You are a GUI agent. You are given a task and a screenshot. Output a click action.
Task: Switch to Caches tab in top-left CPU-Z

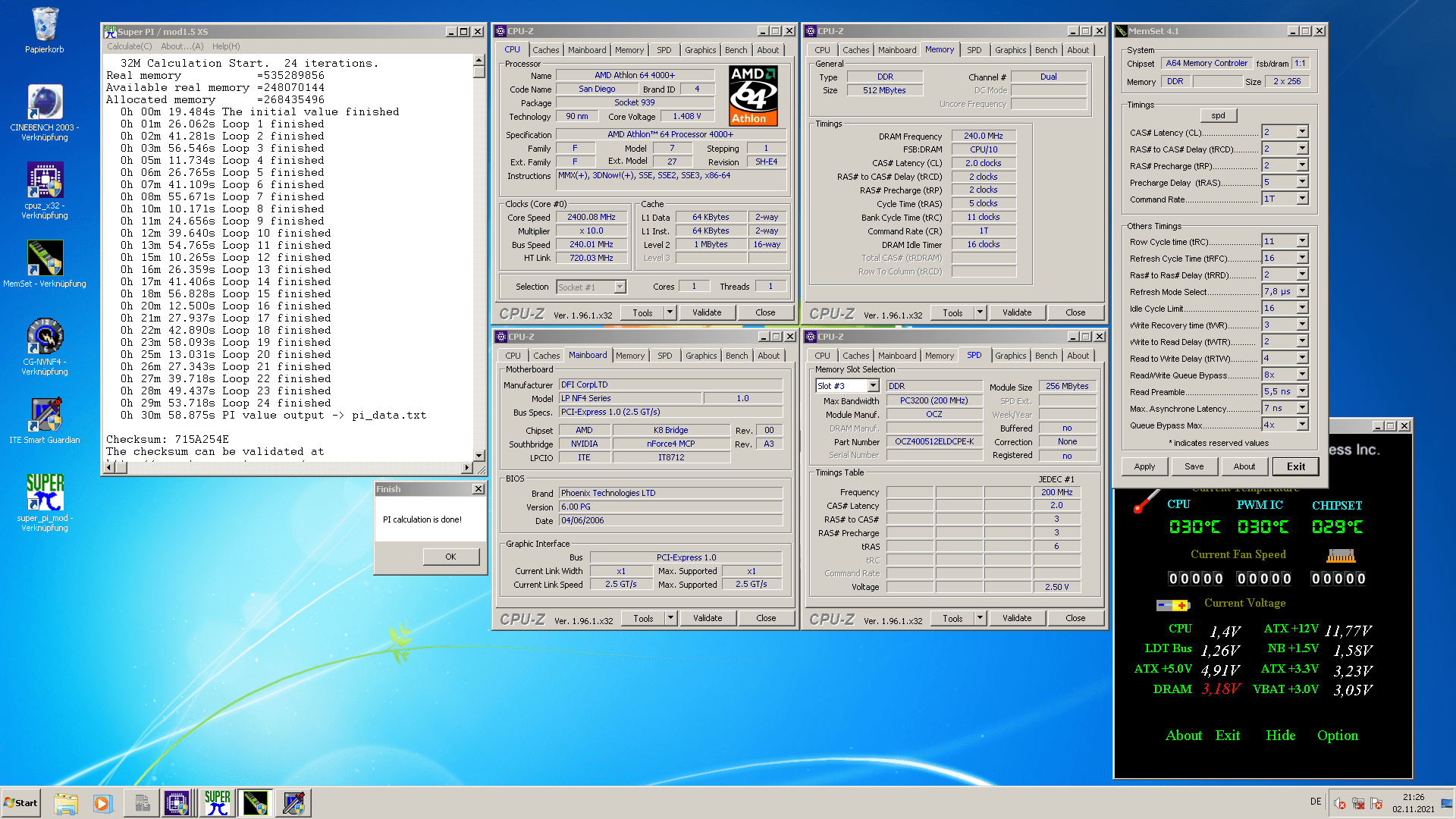[545, 50]
